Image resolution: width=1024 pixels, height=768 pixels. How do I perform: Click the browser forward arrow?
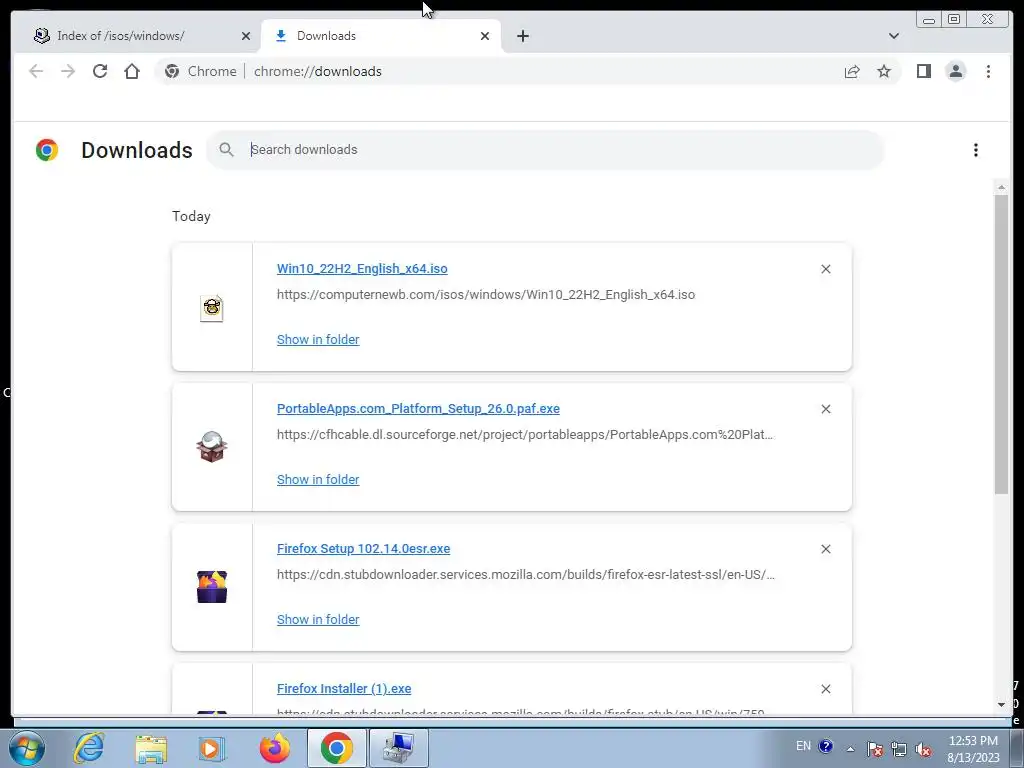click(x=68, y=71)
